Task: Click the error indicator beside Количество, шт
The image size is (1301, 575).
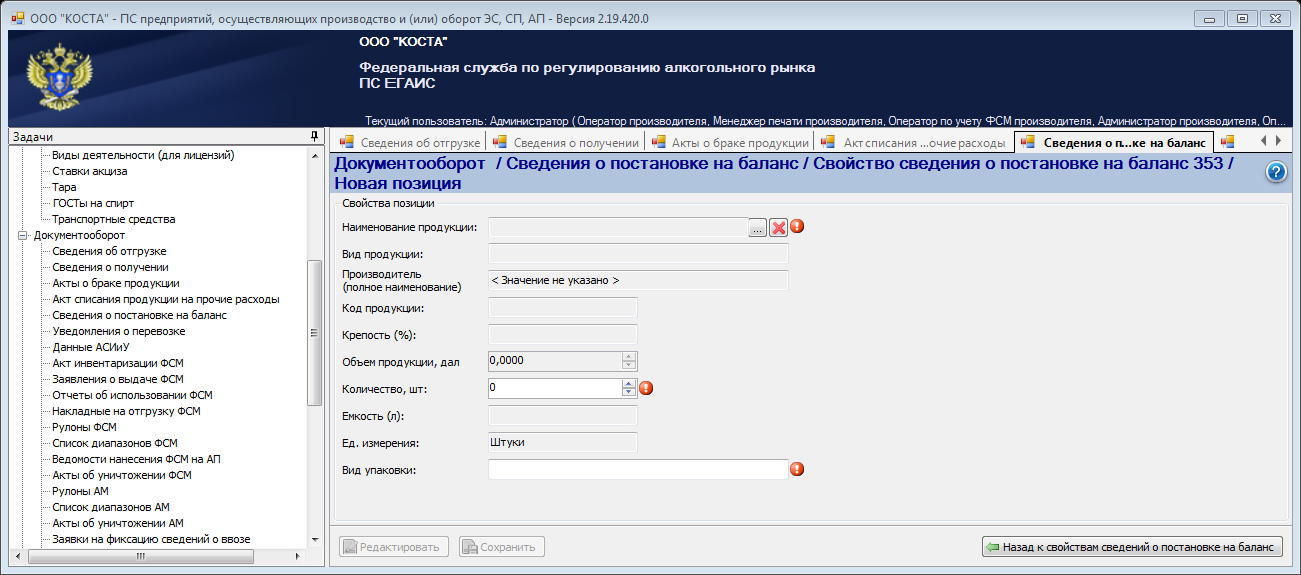Action: [646, 388]
